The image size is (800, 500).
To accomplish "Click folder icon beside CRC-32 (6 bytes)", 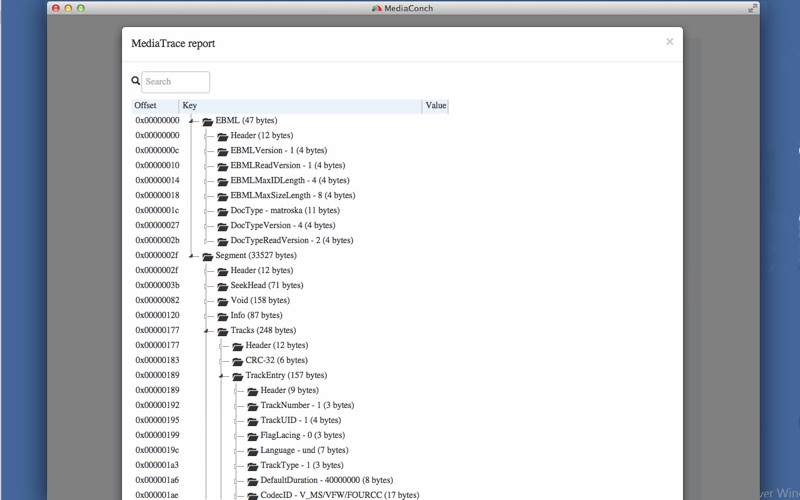I will pyautogui.click(x=237, y=361).
